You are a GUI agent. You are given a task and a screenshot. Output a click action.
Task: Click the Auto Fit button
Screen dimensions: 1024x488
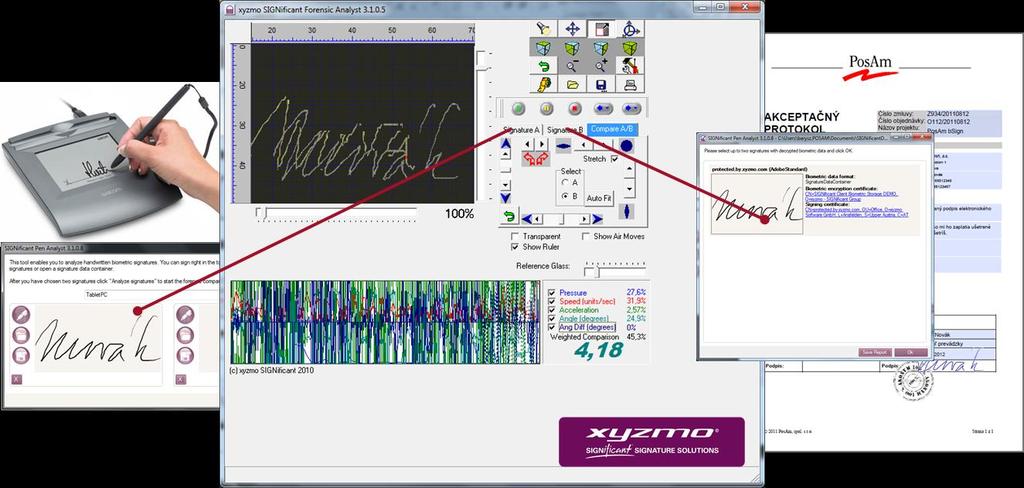[600, 198]
